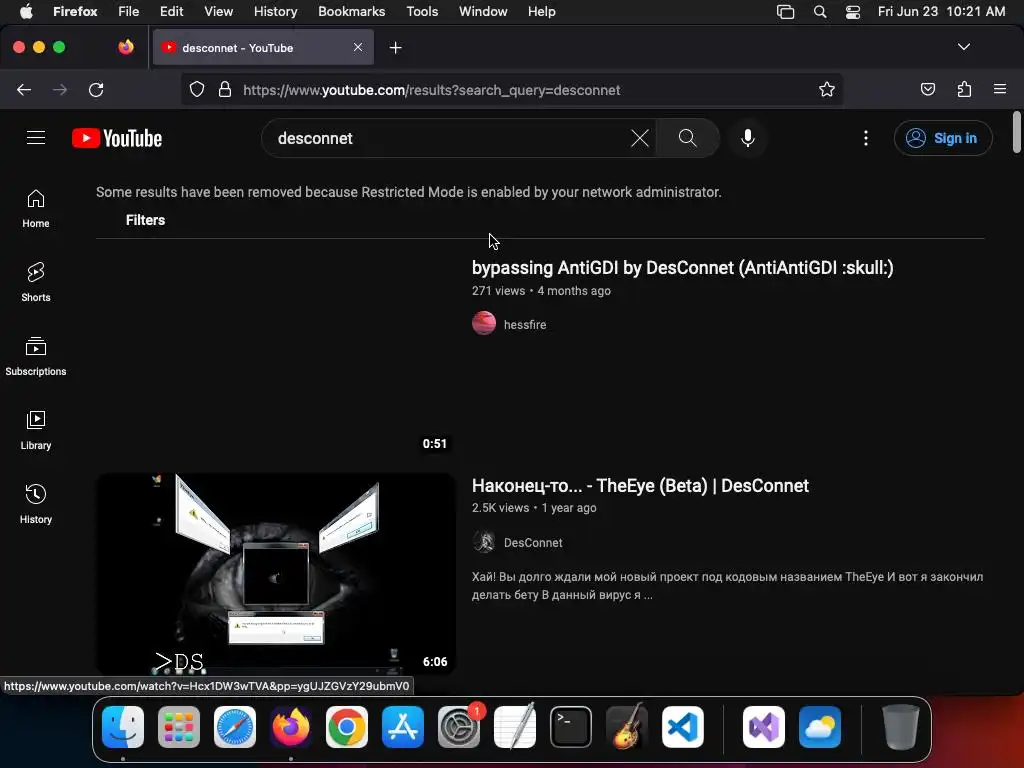Run search with the magnifier button
Screen dimensions: 1024x768
pos(688,138)
